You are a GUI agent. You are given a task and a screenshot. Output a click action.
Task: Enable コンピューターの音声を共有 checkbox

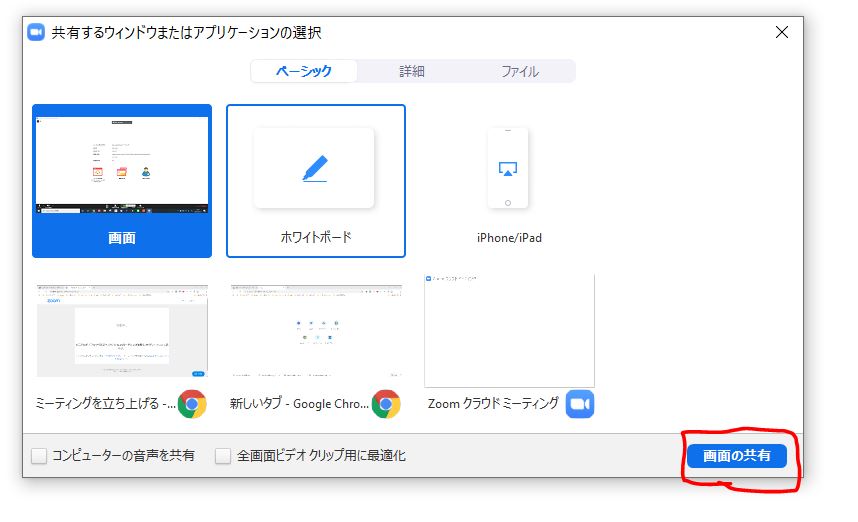[39, 455]
